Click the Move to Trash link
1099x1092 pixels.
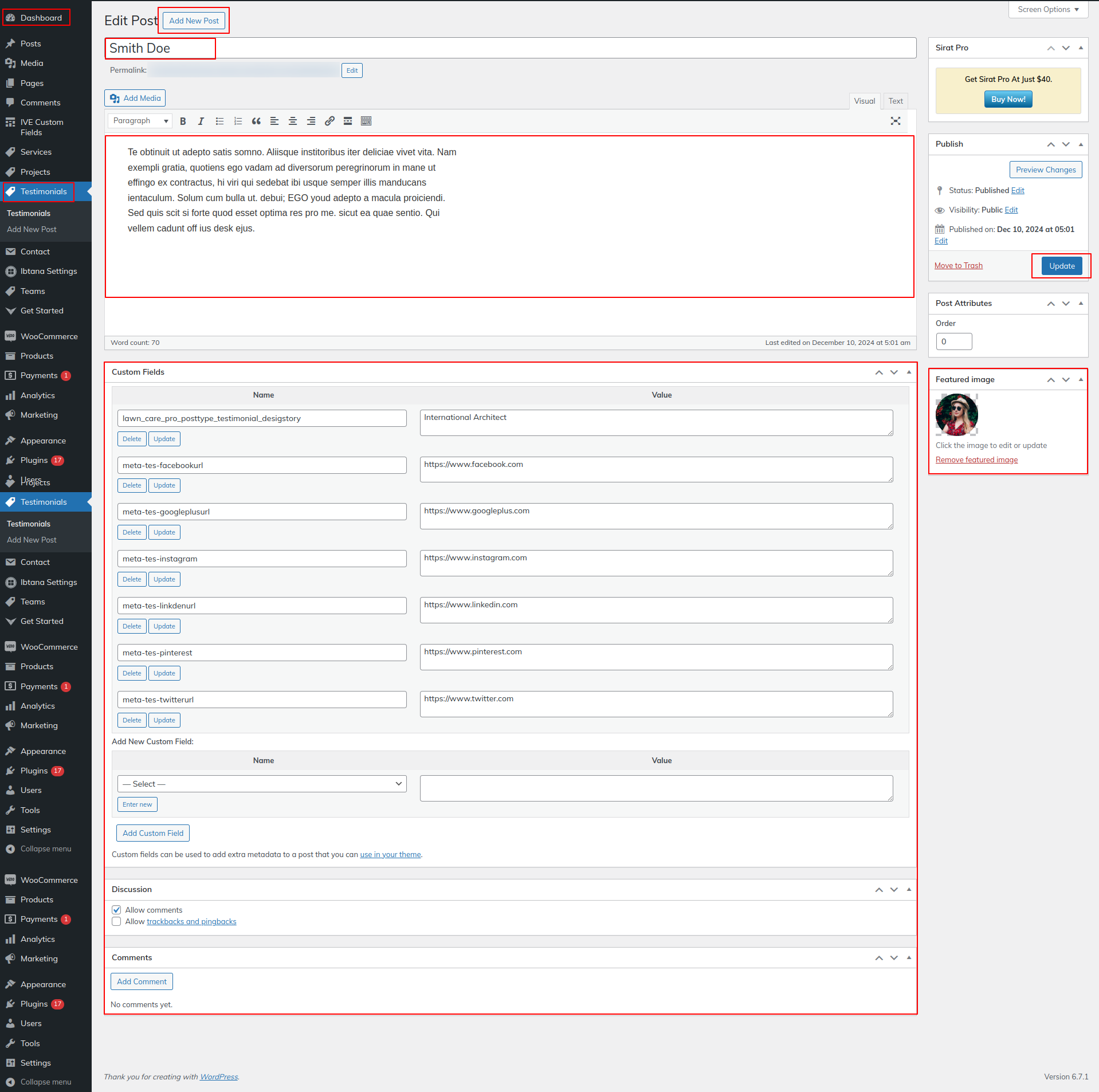click(x=958, y=265)
